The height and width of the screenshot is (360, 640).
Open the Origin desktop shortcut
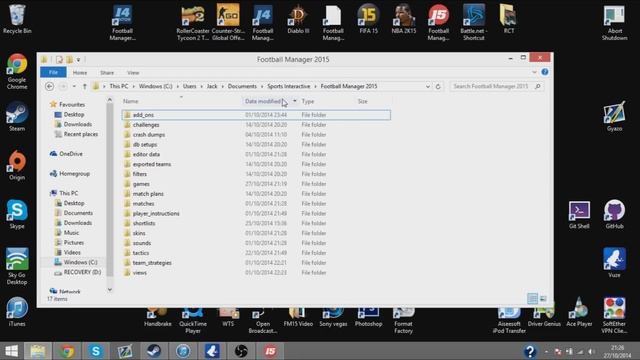pos(17,165)
